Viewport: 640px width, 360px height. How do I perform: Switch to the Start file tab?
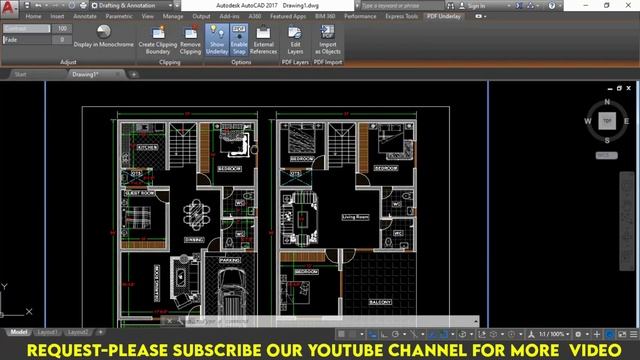click(20, 75)
